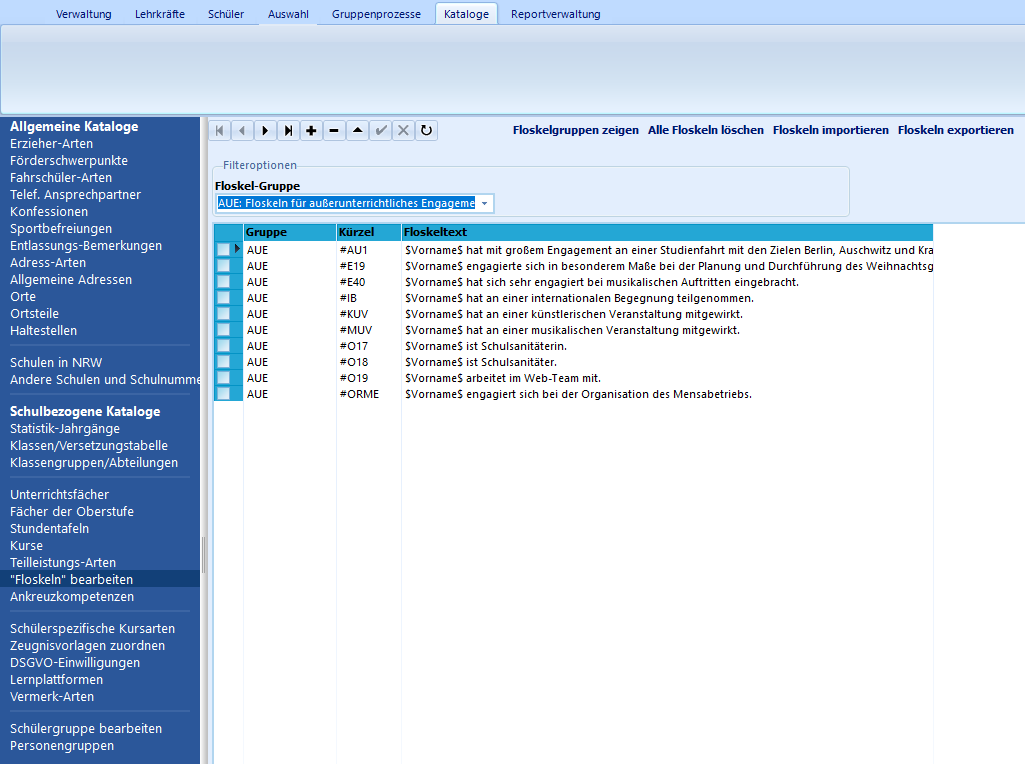This screenshot has height=764, width=1025.
Task: Jump to first record navigator icon
Action: point(220,131)
